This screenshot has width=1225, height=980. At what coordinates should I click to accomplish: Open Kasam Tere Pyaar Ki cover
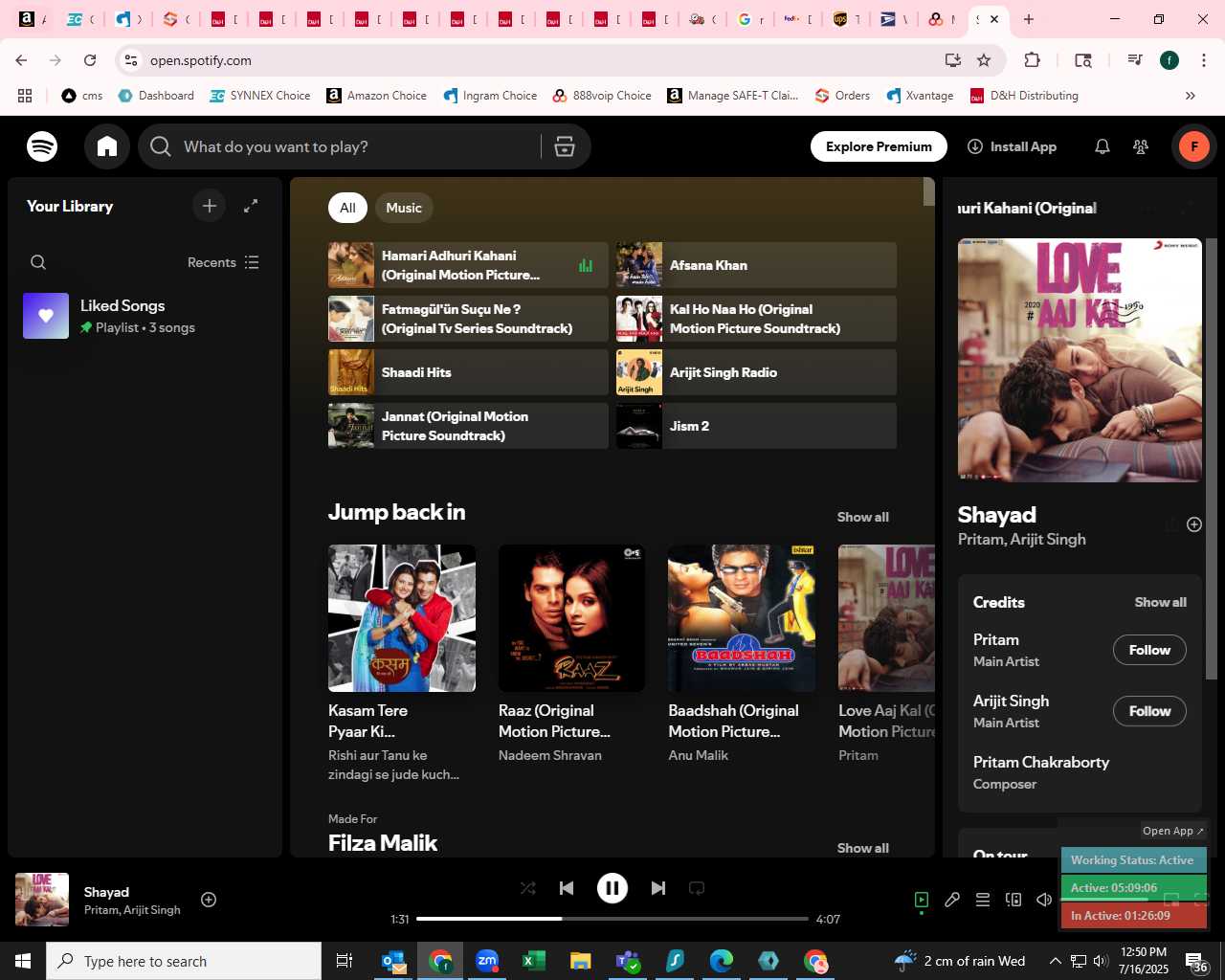(x=402, y=618)
